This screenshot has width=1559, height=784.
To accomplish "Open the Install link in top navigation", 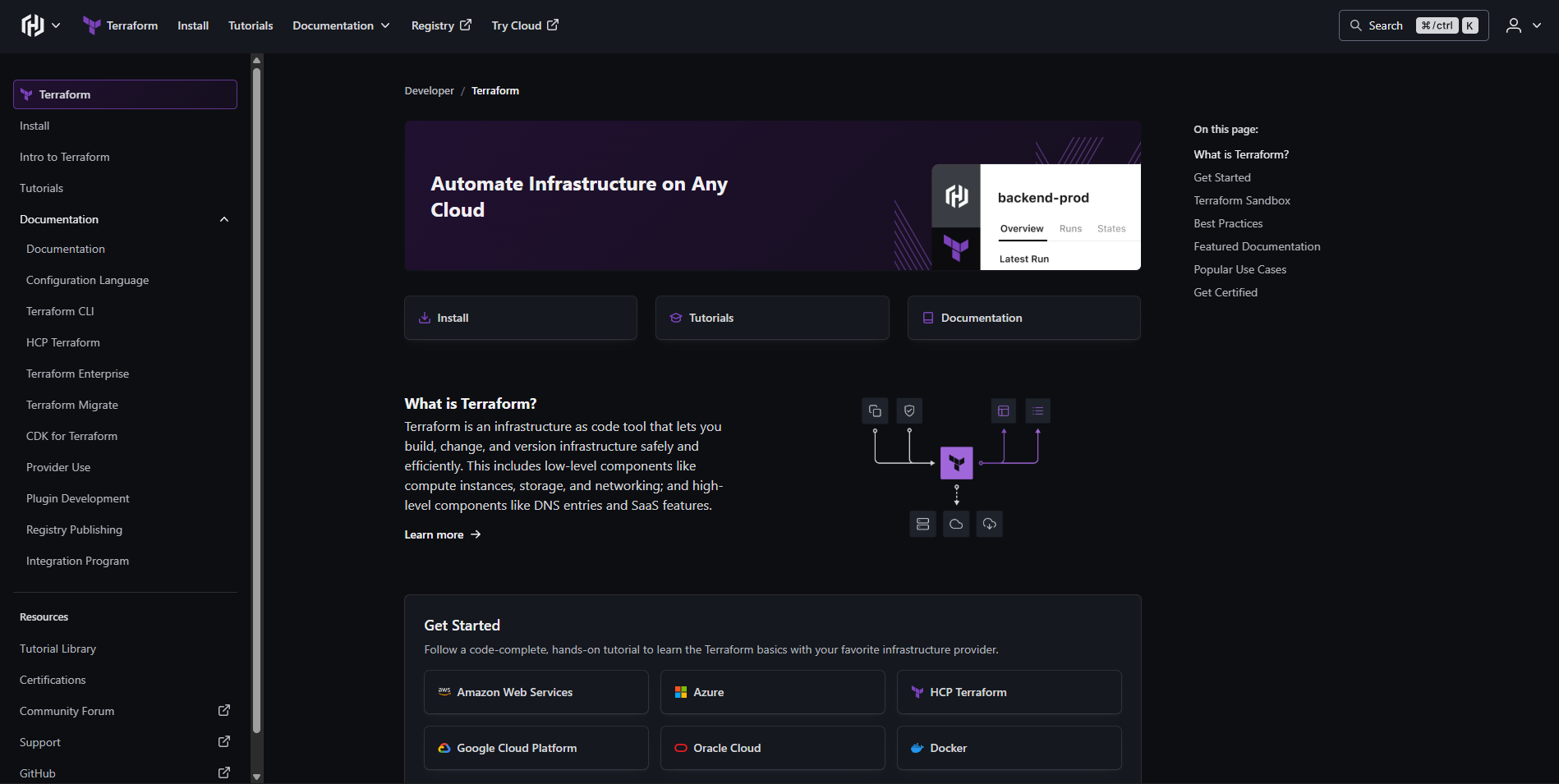I will point(193,25).
